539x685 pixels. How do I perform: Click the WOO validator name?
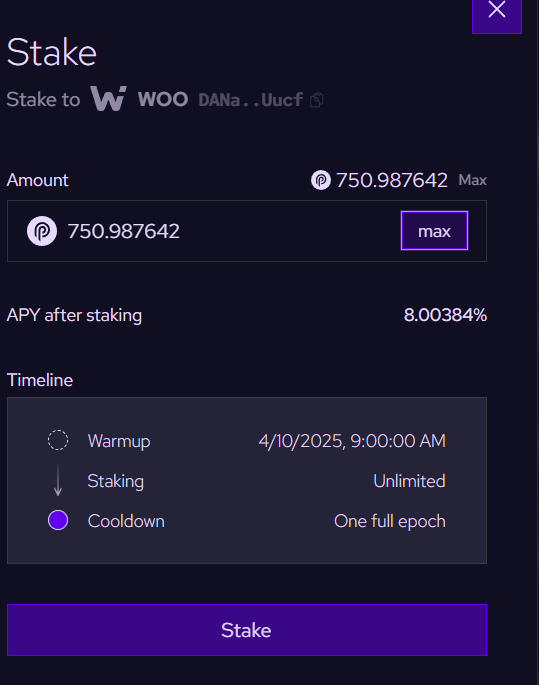tap(163, 100)
